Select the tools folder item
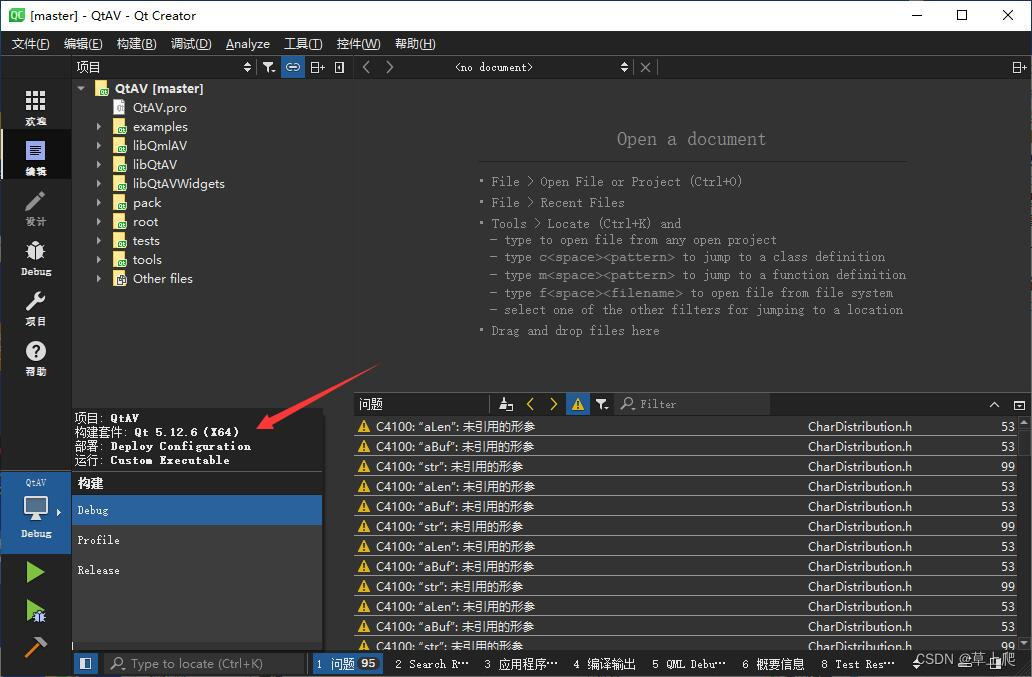Image resolution: width=1032 pixels, height=677 pixels. [x=147, y=260]
